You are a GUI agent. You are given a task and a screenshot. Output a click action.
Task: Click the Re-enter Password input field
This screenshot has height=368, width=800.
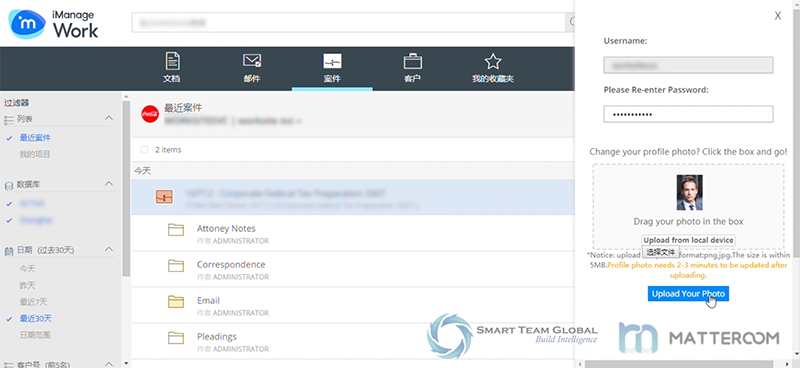pyautogui.click(x=688, y=114)
